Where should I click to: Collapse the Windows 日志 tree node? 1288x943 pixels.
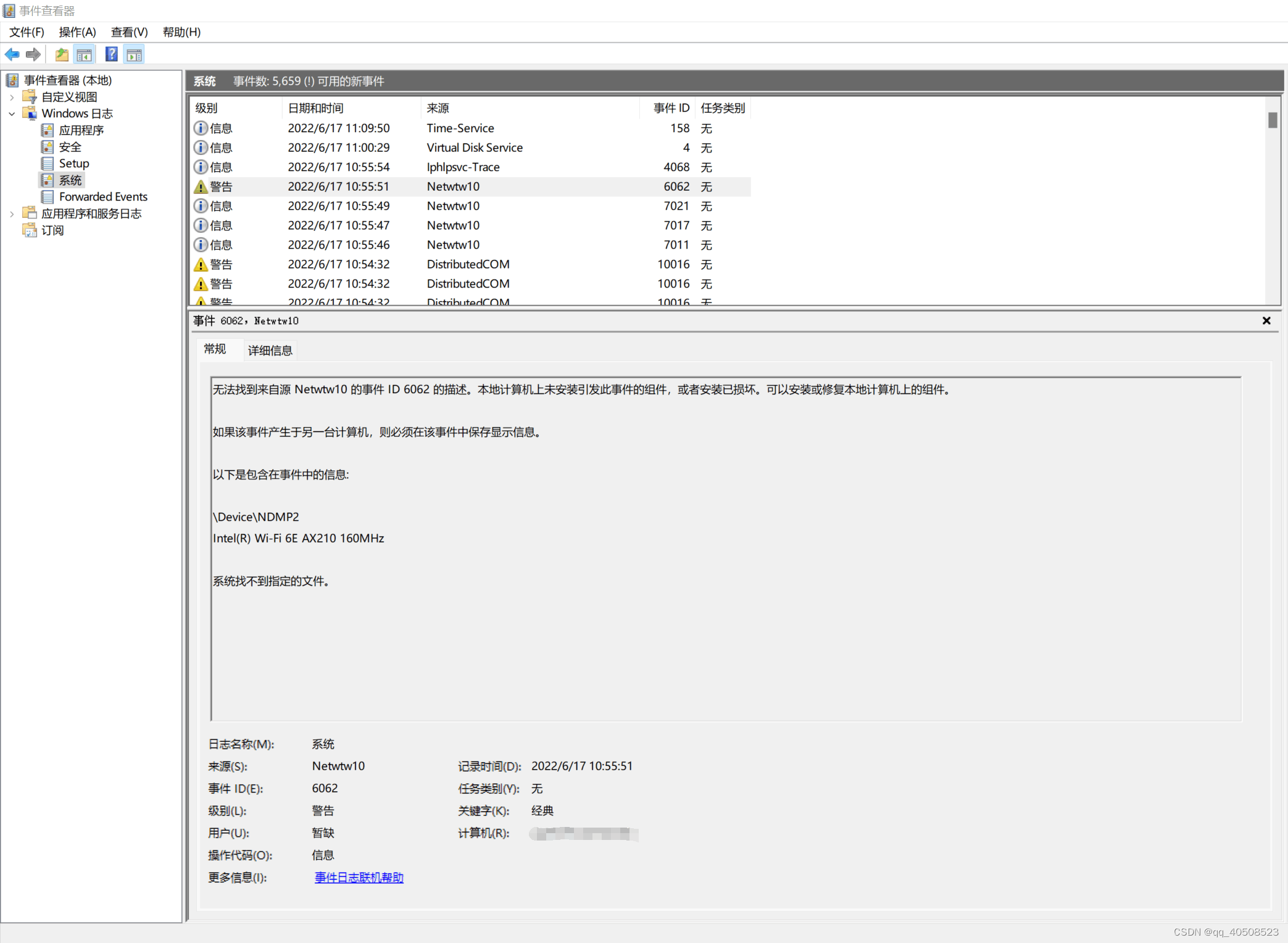click(12, 114)
